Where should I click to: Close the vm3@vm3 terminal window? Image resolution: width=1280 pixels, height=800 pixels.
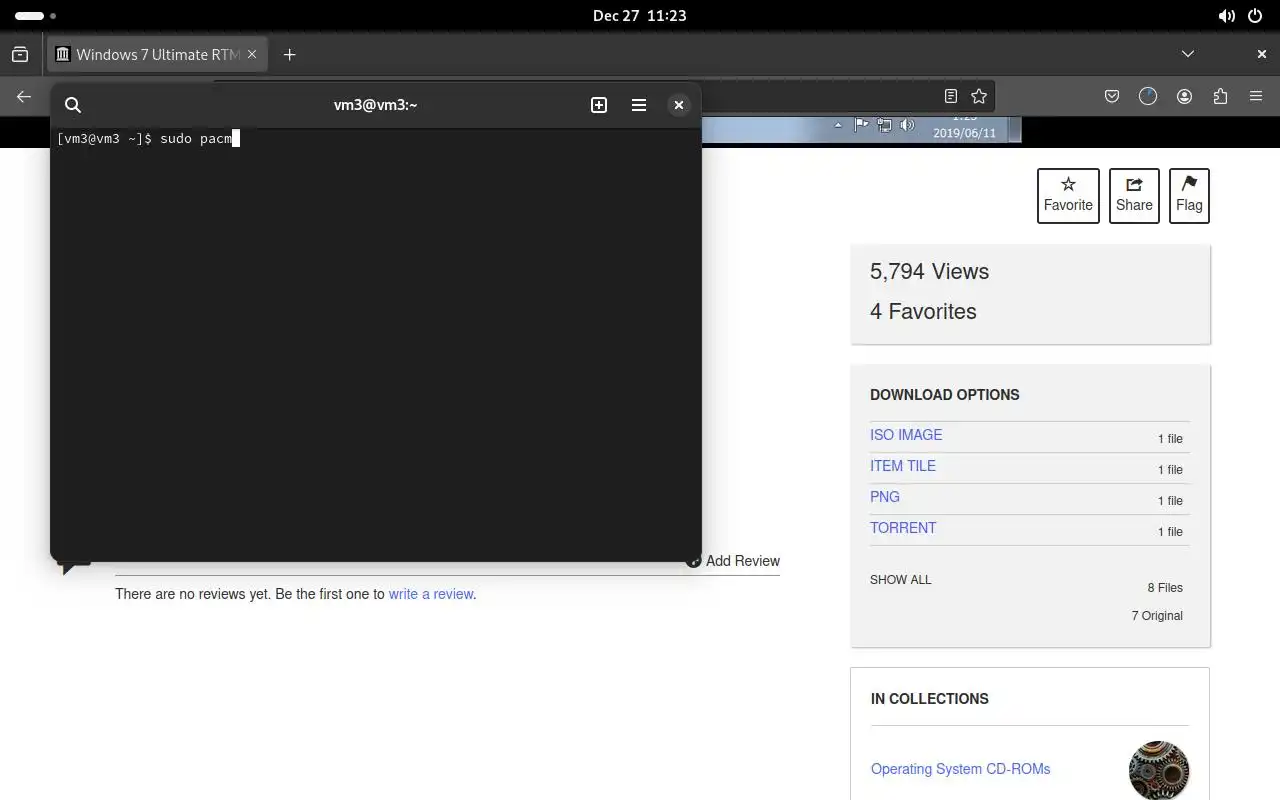click(x=679, y=105)
